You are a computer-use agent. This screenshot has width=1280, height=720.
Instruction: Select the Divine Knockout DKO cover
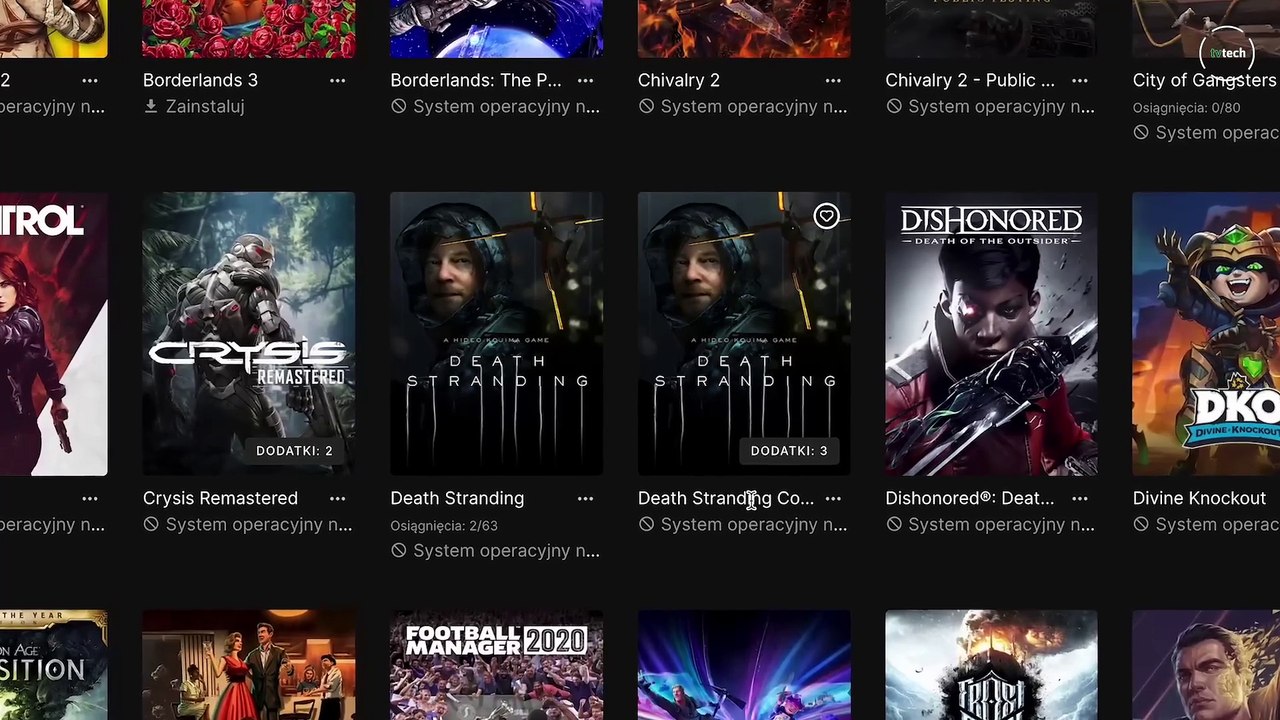tap(1206, 334)
